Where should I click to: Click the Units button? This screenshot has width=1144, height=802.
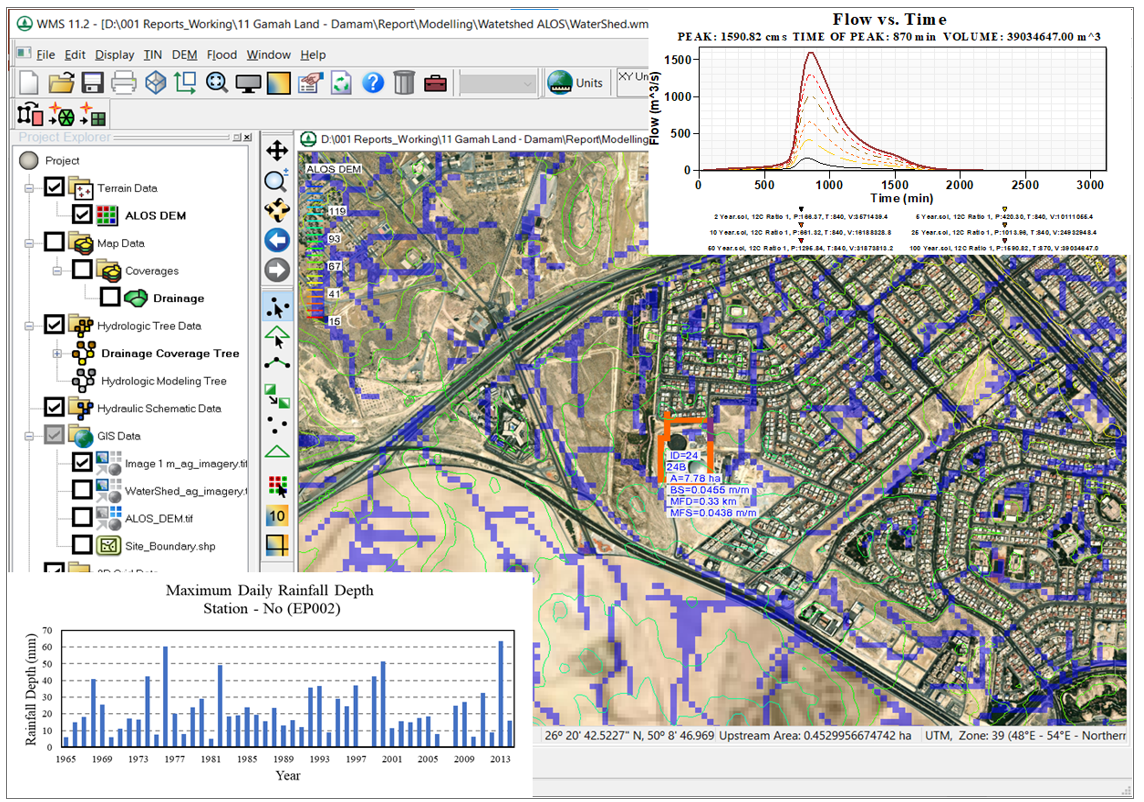pos(577,83)
